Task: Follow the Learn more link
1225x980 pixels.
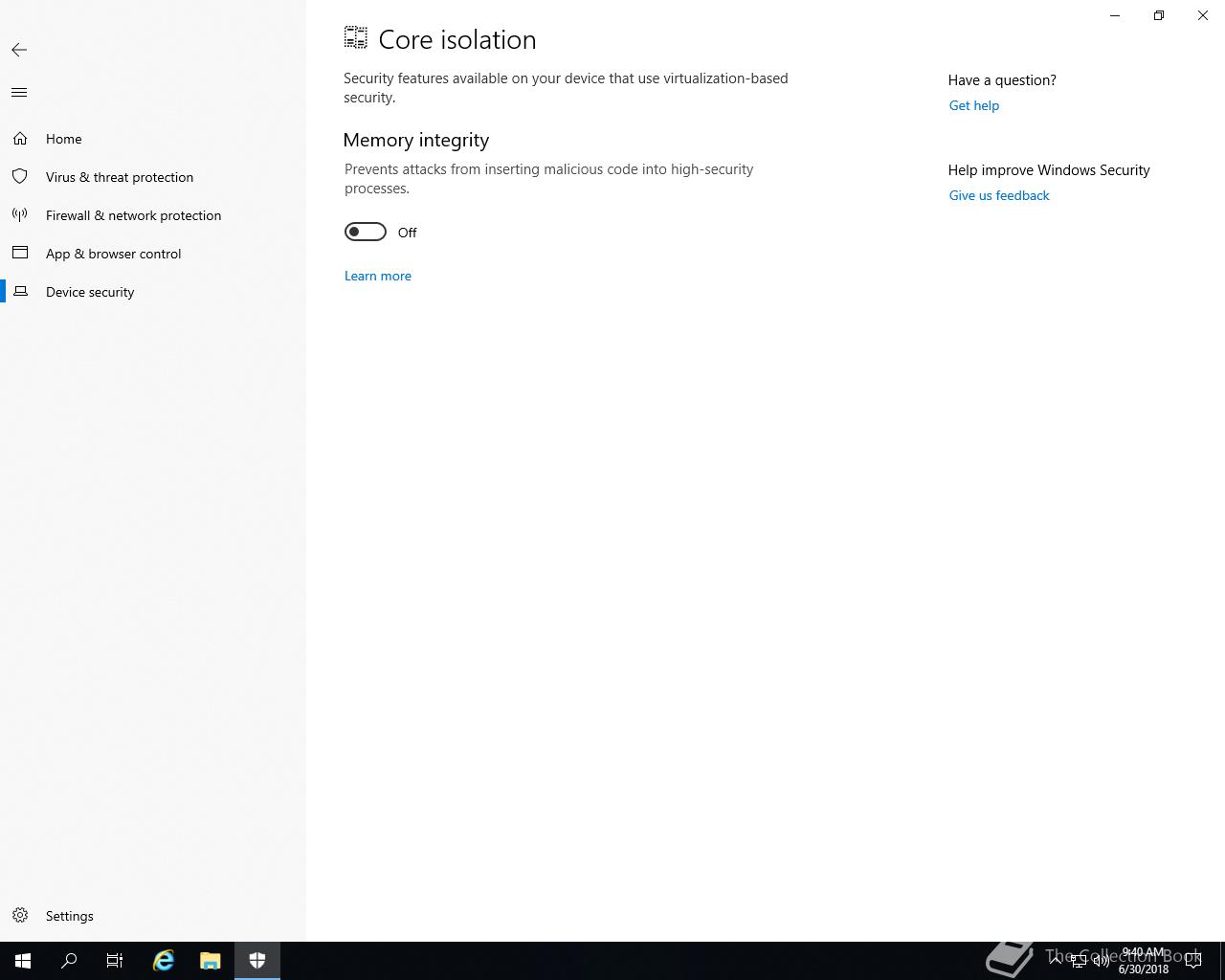Action: click(378, 276)
